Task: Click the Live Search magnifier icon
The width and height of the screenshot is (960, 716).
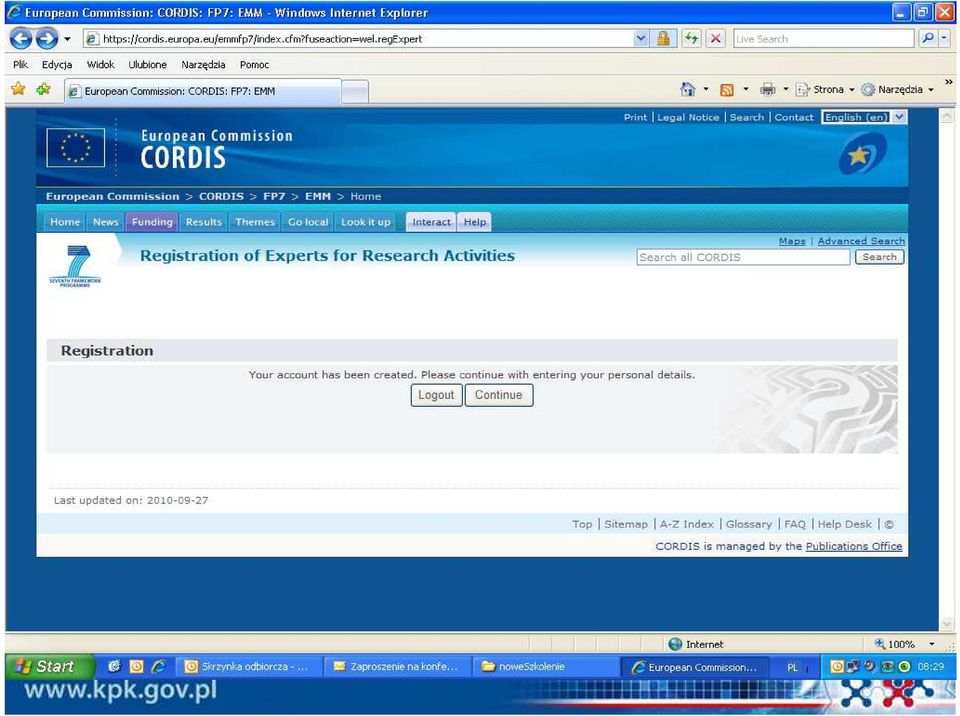Action: click(928, 39)
